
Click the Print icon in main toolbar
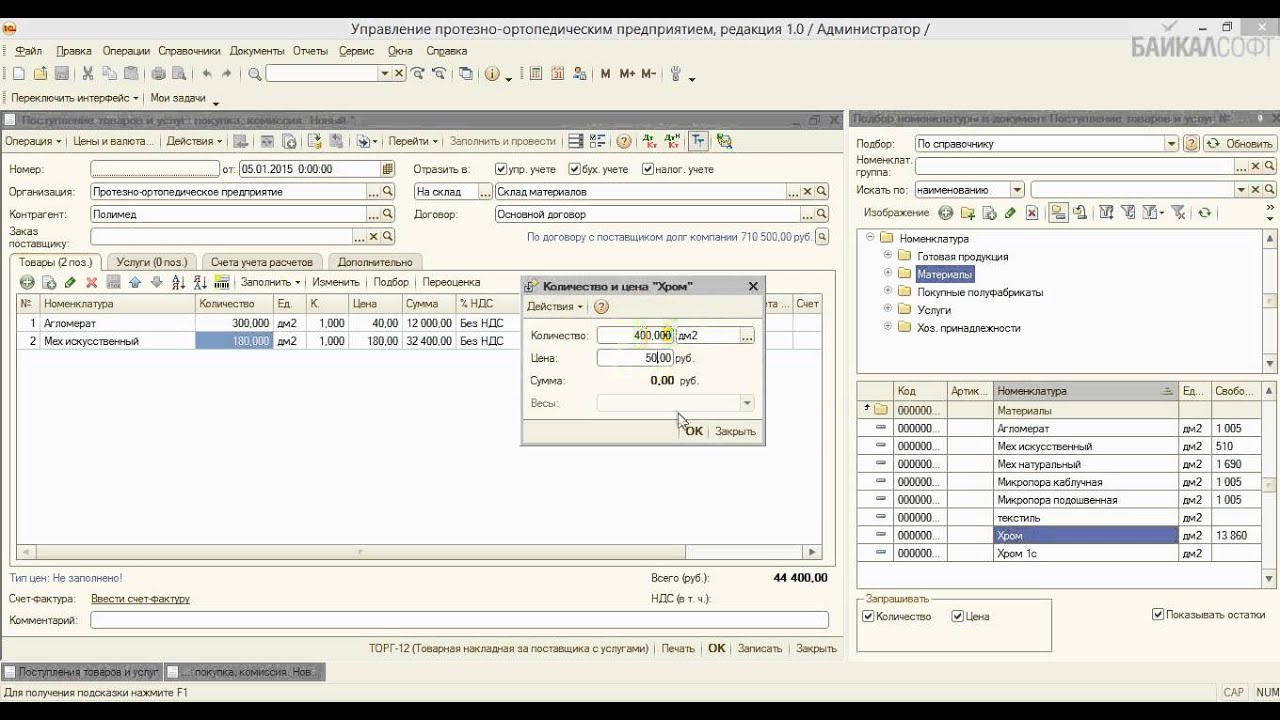[x=158, y=74]
